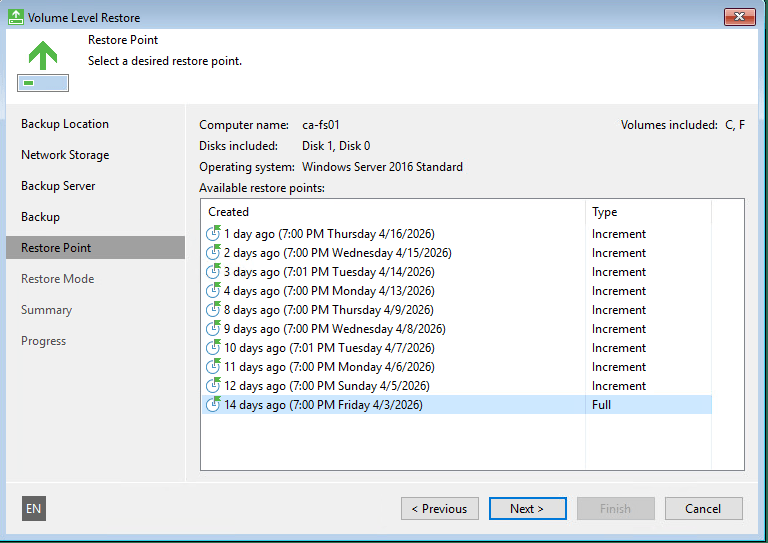Click full backup icon for Friday 4/3/2026
The image size is (768, 543).
213,405
